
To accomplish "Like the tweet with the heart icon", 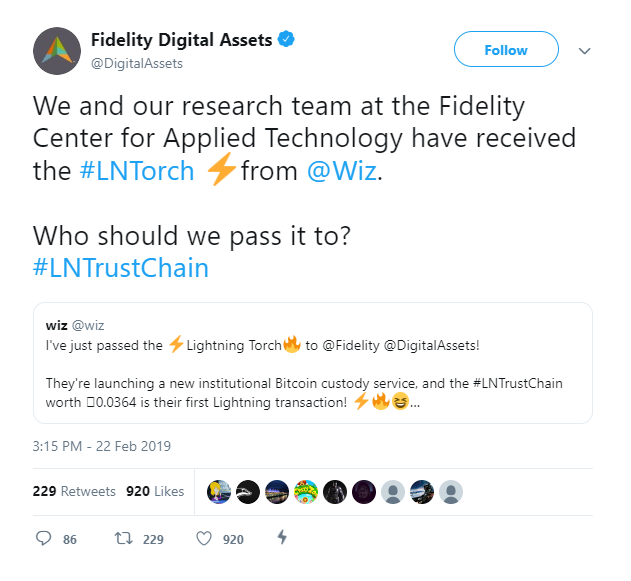I will pyautogui.click(x=204, y=538).
